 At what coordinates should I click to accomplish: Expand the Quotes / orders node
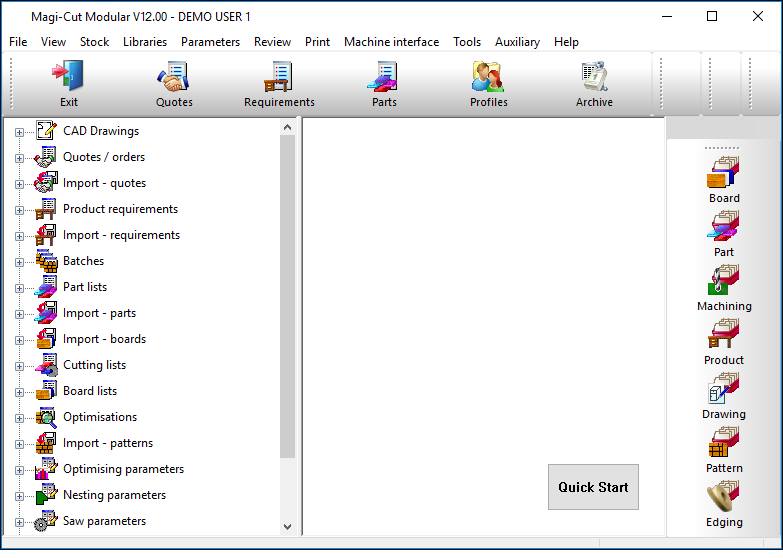[19, 158]
